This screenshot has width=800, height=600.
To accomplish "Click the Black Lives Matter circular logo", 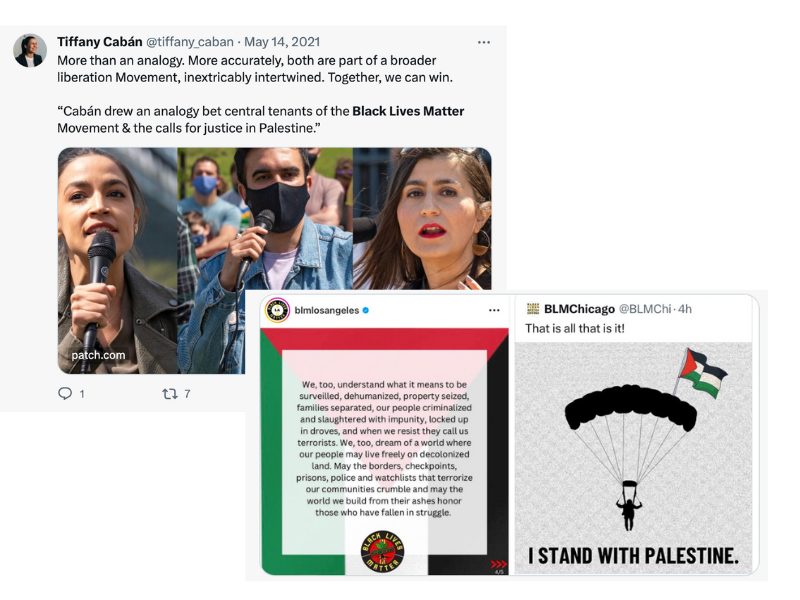I will pyautogui.click(x=382, y=552).
